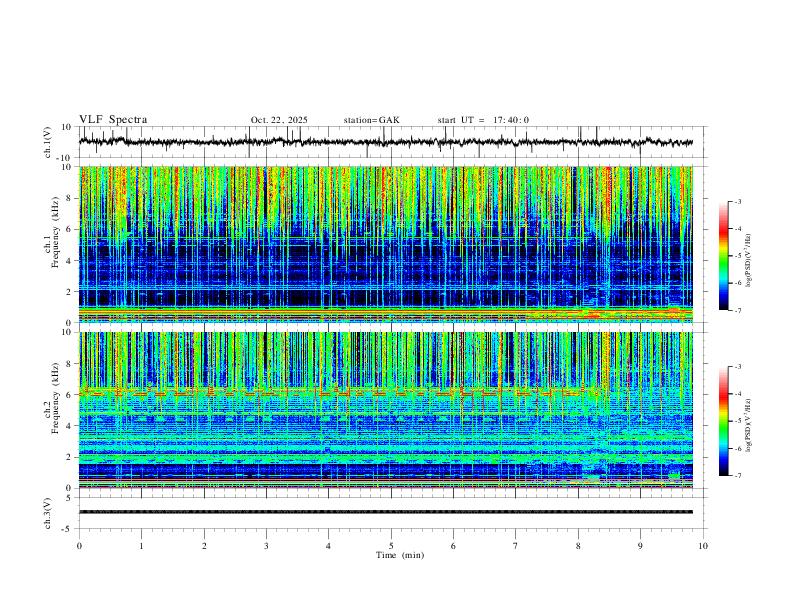Screen dimensions: 792x612
Task: Click the 'ch.3(V)' axis label
Action: pyautogui.click(x=48, y=513)
